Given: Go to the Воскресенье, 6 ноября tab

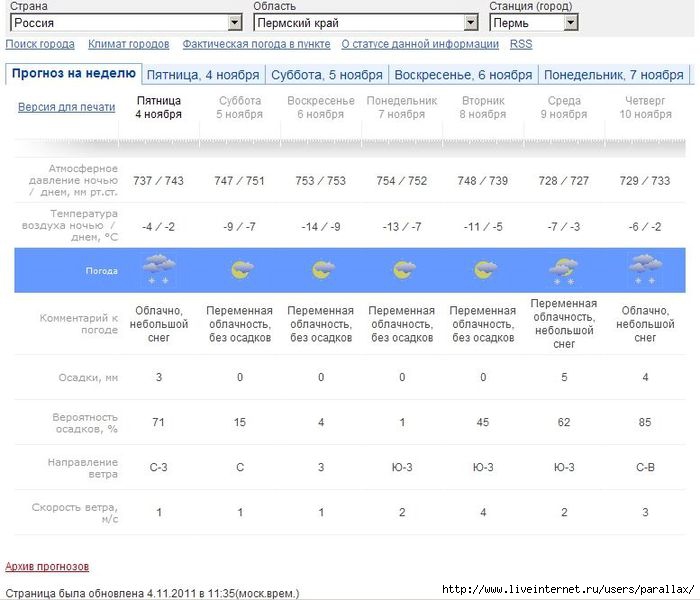Looking at the screenshot, I should (x=463, y=75).
